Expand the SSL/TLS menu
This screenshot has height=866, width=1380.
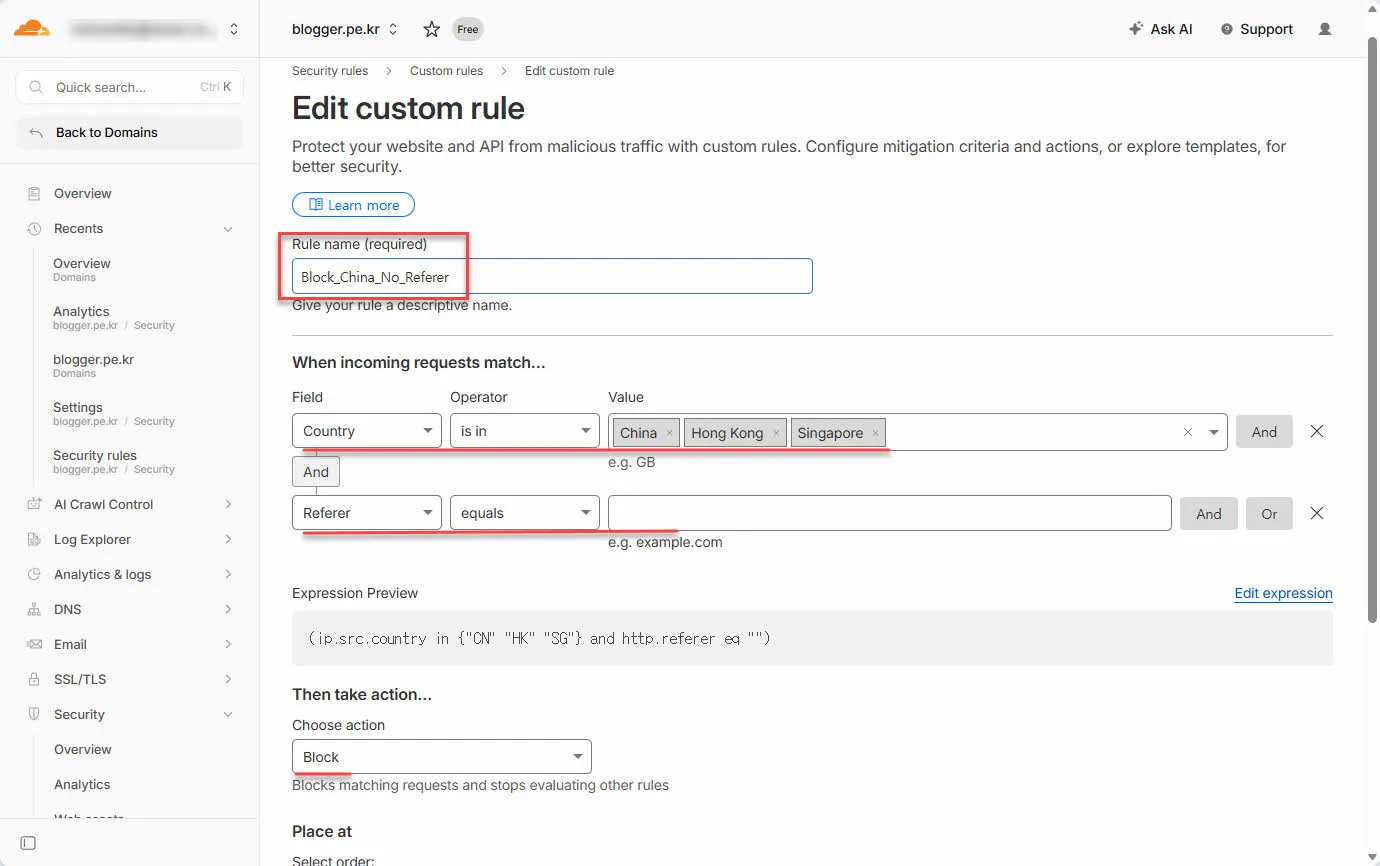[x=228, y=679]
